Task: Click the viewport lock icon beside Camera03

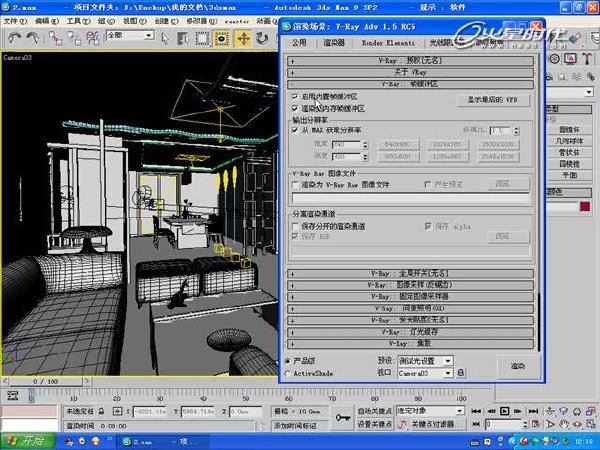Action: pyautogui.click(x=461, y=372)
